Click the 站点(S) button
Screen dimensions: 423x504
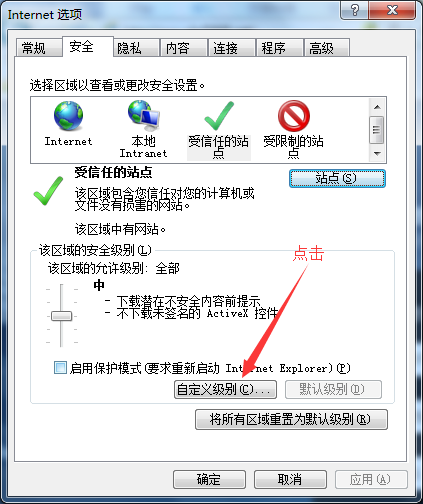point(337,178)
